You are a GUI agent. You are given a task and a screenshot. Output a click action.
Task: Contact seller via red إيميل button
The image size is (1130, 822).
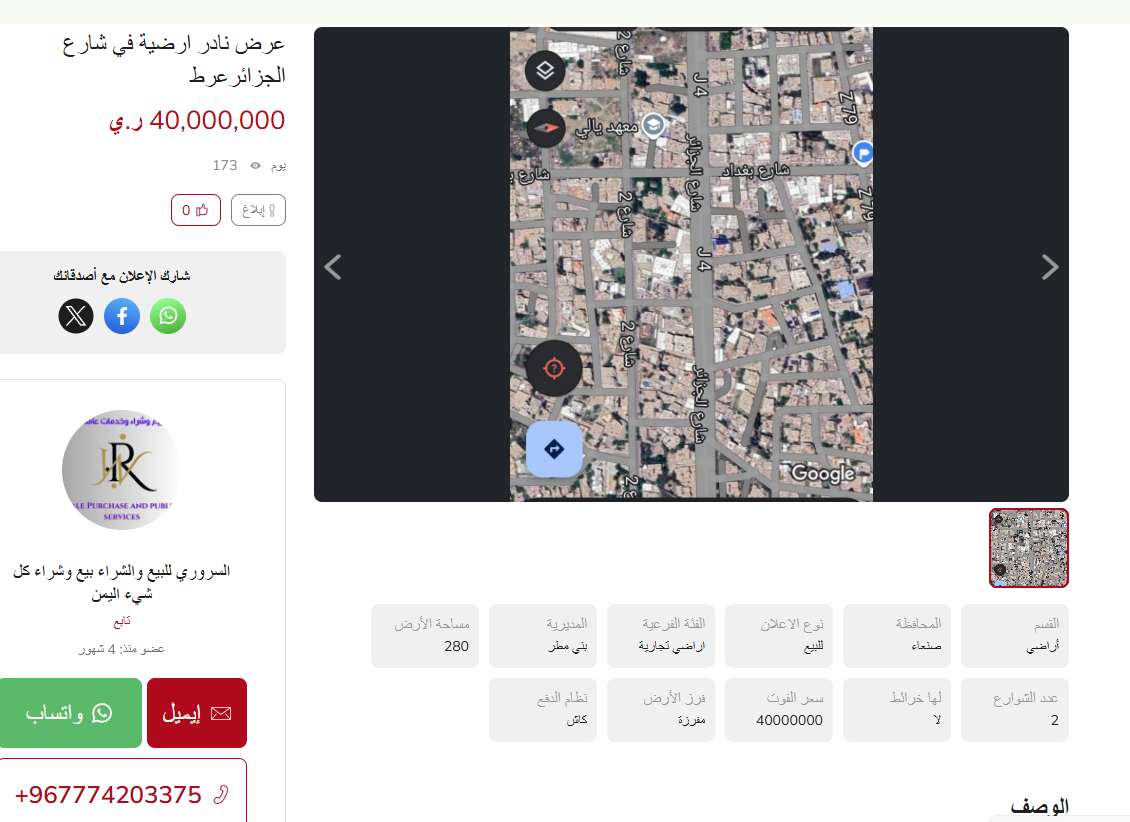(197, 713)
